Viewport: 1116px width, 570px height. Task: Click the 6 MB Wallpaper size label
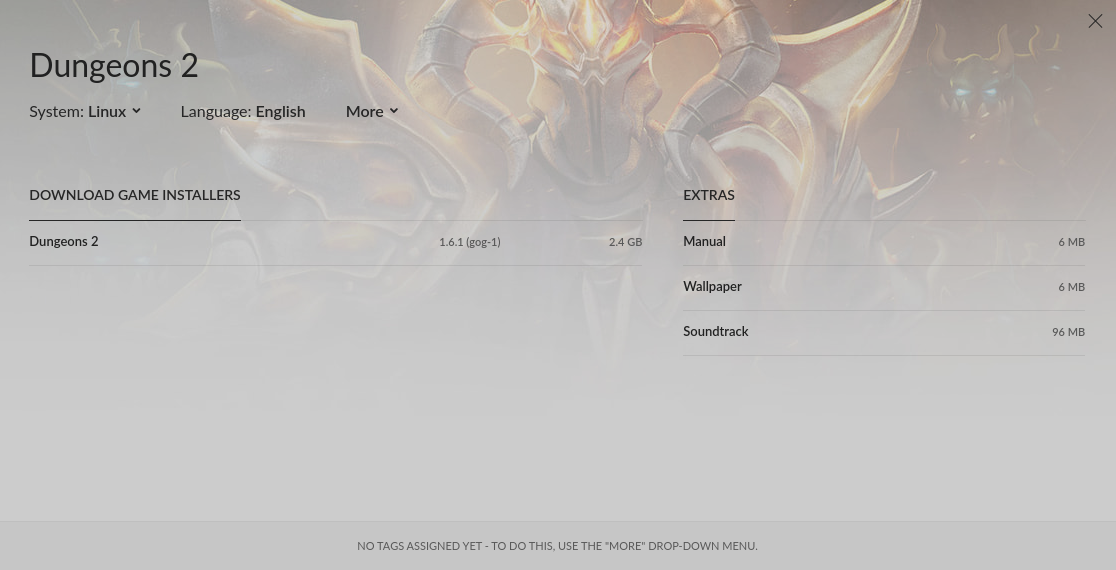pyautogui.click(x=1071, y=287)
